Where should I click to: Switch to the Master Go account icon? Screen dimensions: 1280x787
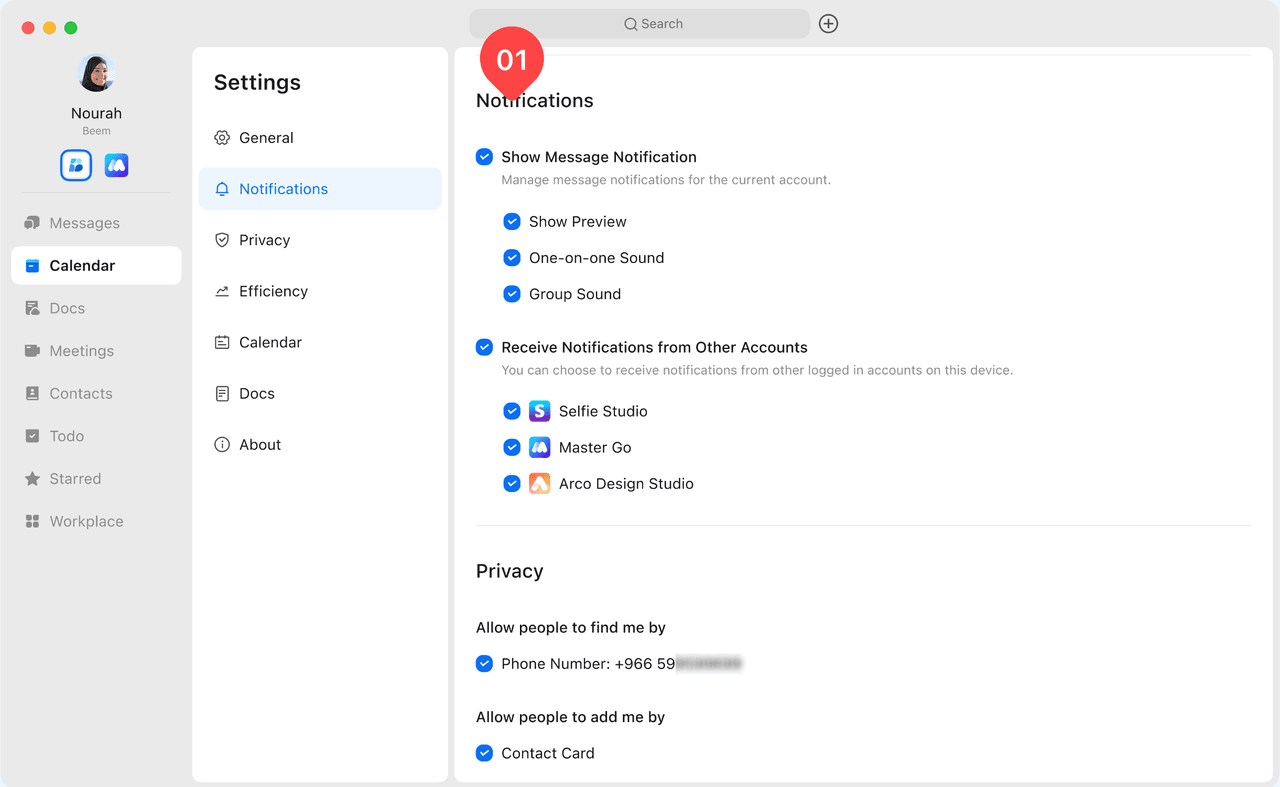(117, 165)
